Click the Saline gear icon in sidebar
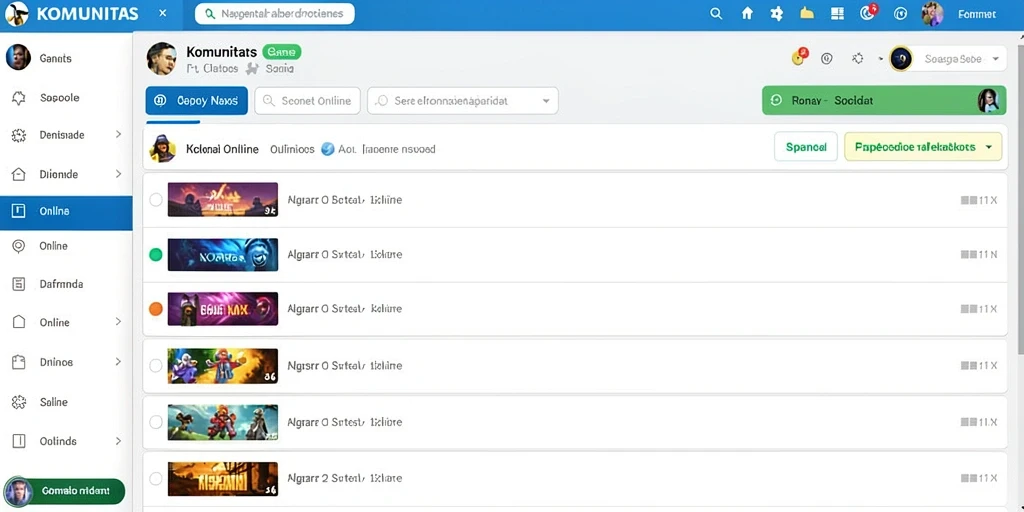The image size is (1024, 512). (x=19, y=402)
